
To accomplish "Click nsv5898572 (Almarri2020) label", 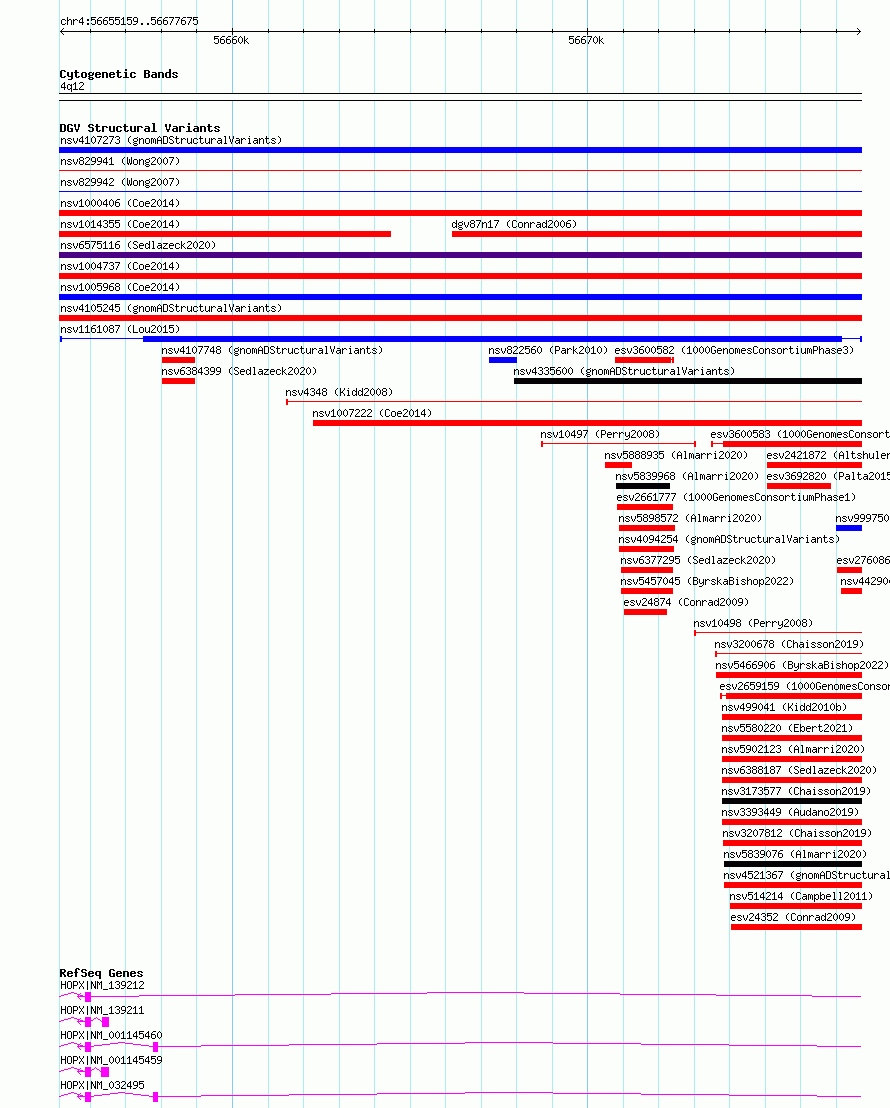I will [x=691, y=519].
